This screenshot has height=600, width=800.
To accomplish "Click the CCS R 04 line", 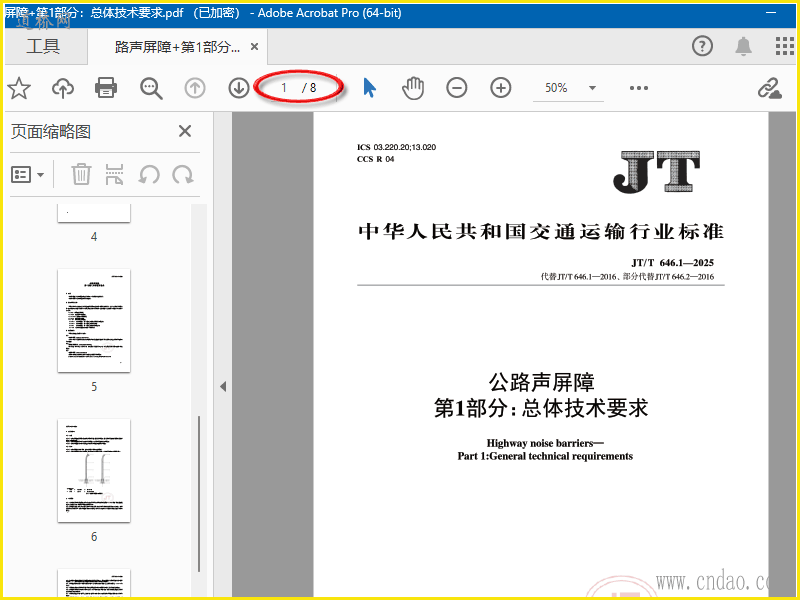I will click(376, 159).
